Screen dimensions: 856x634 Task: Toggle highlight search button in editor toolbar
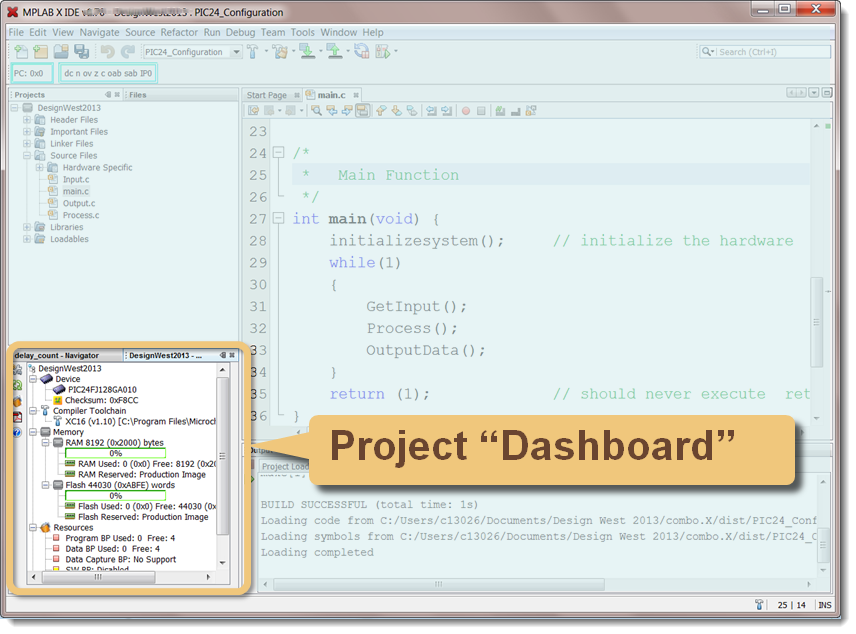click(x=362, y=111)
